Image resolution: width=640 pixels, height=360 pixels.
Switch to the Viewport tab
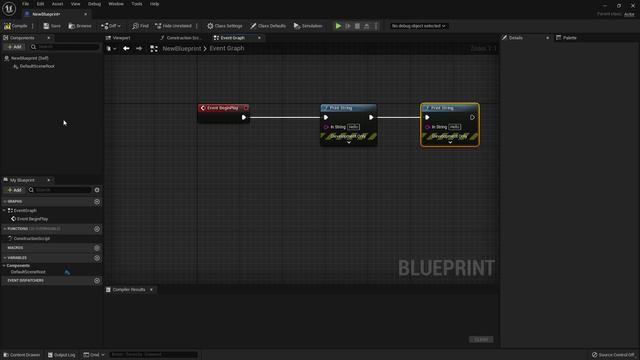tap(118, 38)
